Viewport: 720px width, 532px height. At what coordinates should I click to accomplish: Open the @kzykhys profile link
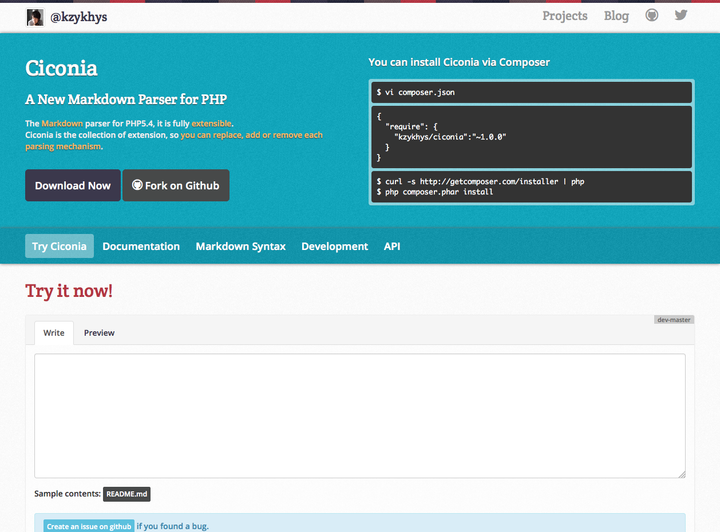pos(79,17)
